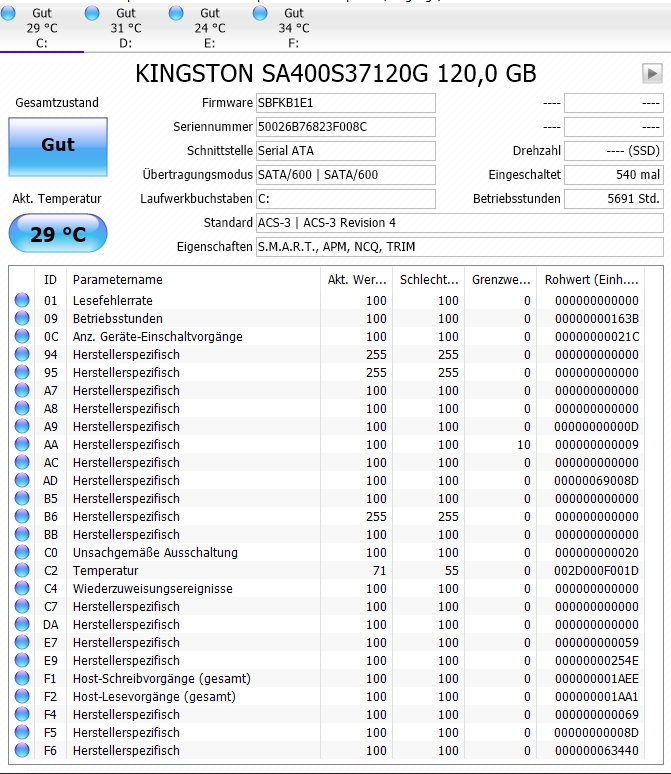This screenshot has height=774, width=671.
Task: Click status icon of row B5
Action: tap(22, 499)
